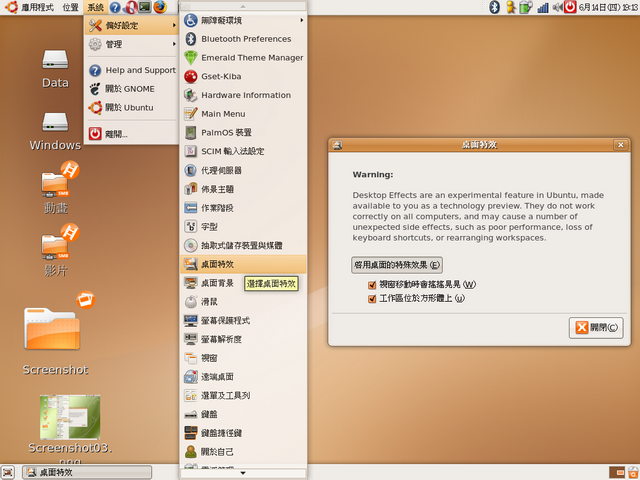Open 選單及工具列 preferences
The width and height of the screenshot is (640, 480).
(243, 396)
